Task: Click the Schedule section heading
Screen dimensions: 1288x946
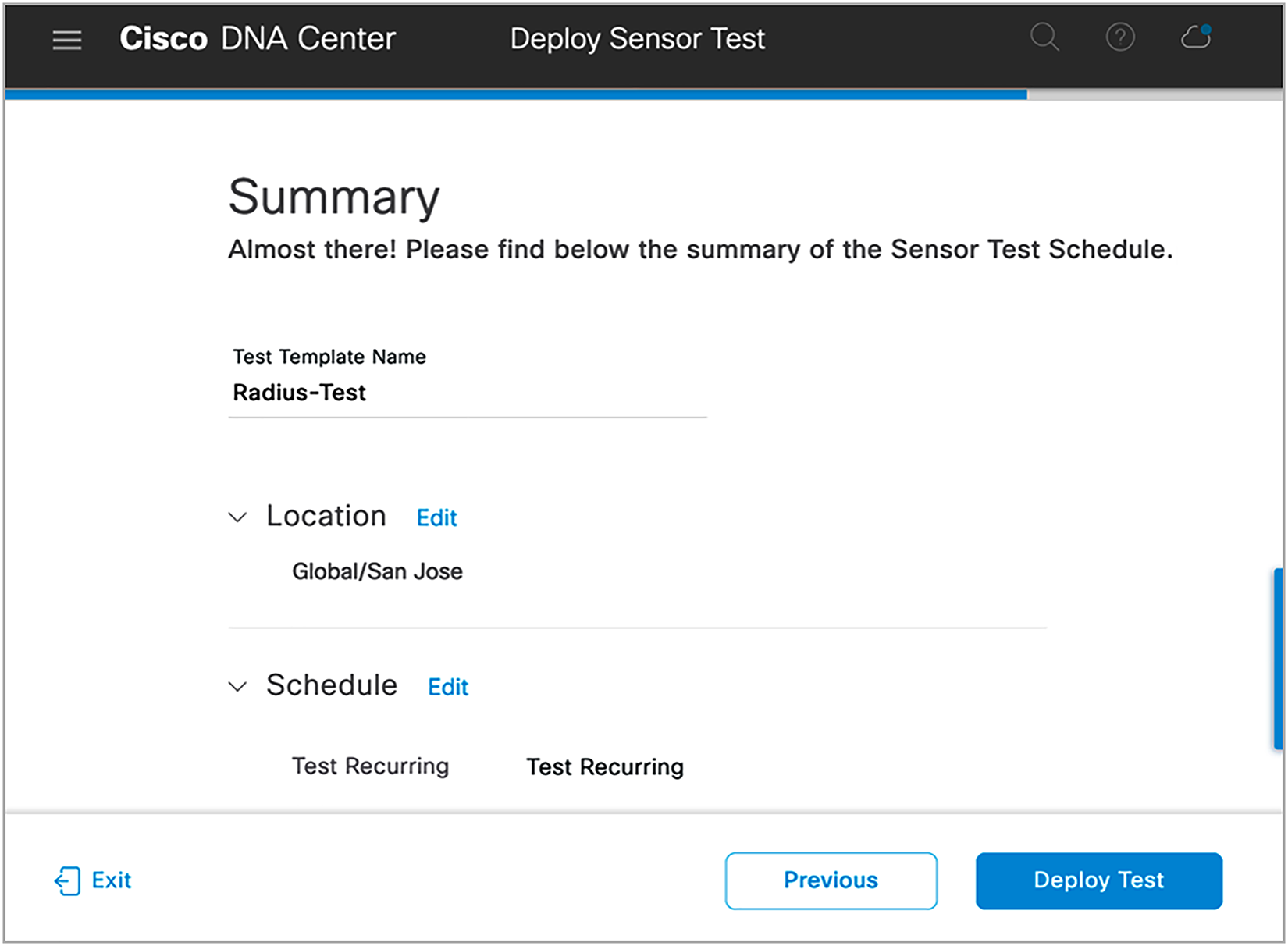Action: coord(332,685)
